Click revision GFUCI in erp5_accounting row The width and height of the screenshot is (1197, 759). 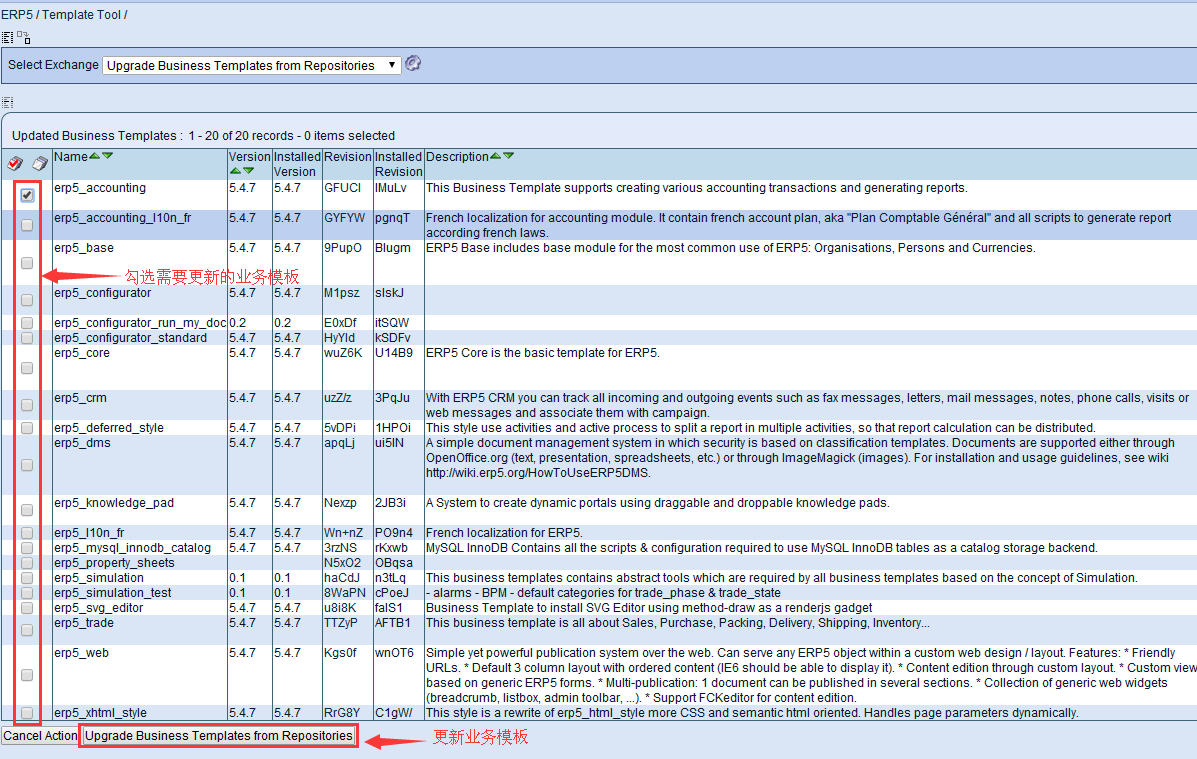tap(343, 188)
